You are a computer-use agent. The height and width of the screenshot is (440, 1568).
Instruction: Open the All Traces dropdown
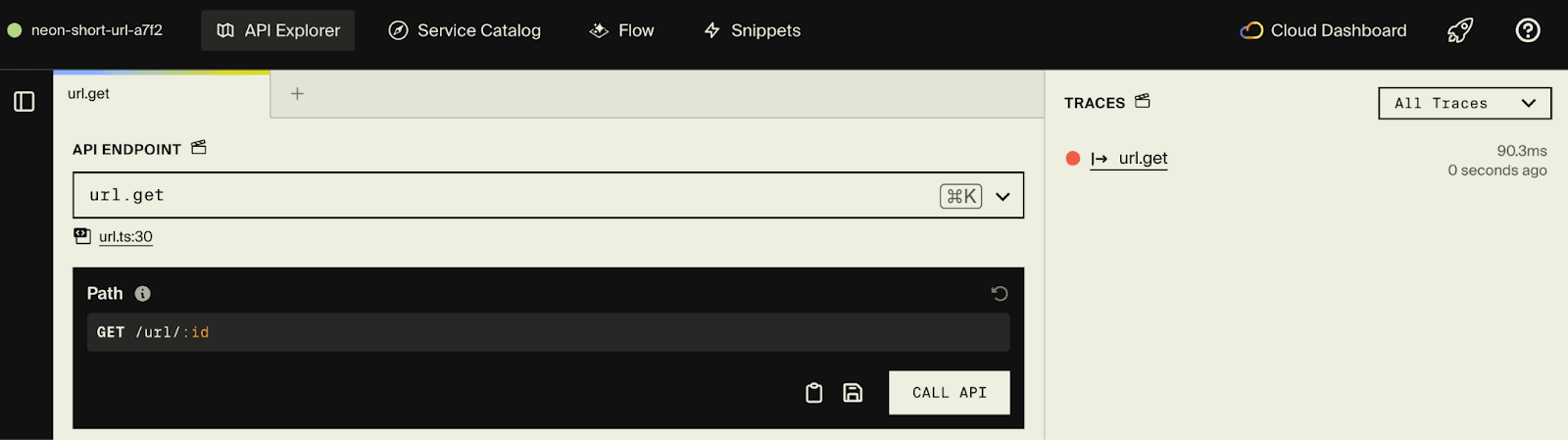click(x=1464, y=103)
